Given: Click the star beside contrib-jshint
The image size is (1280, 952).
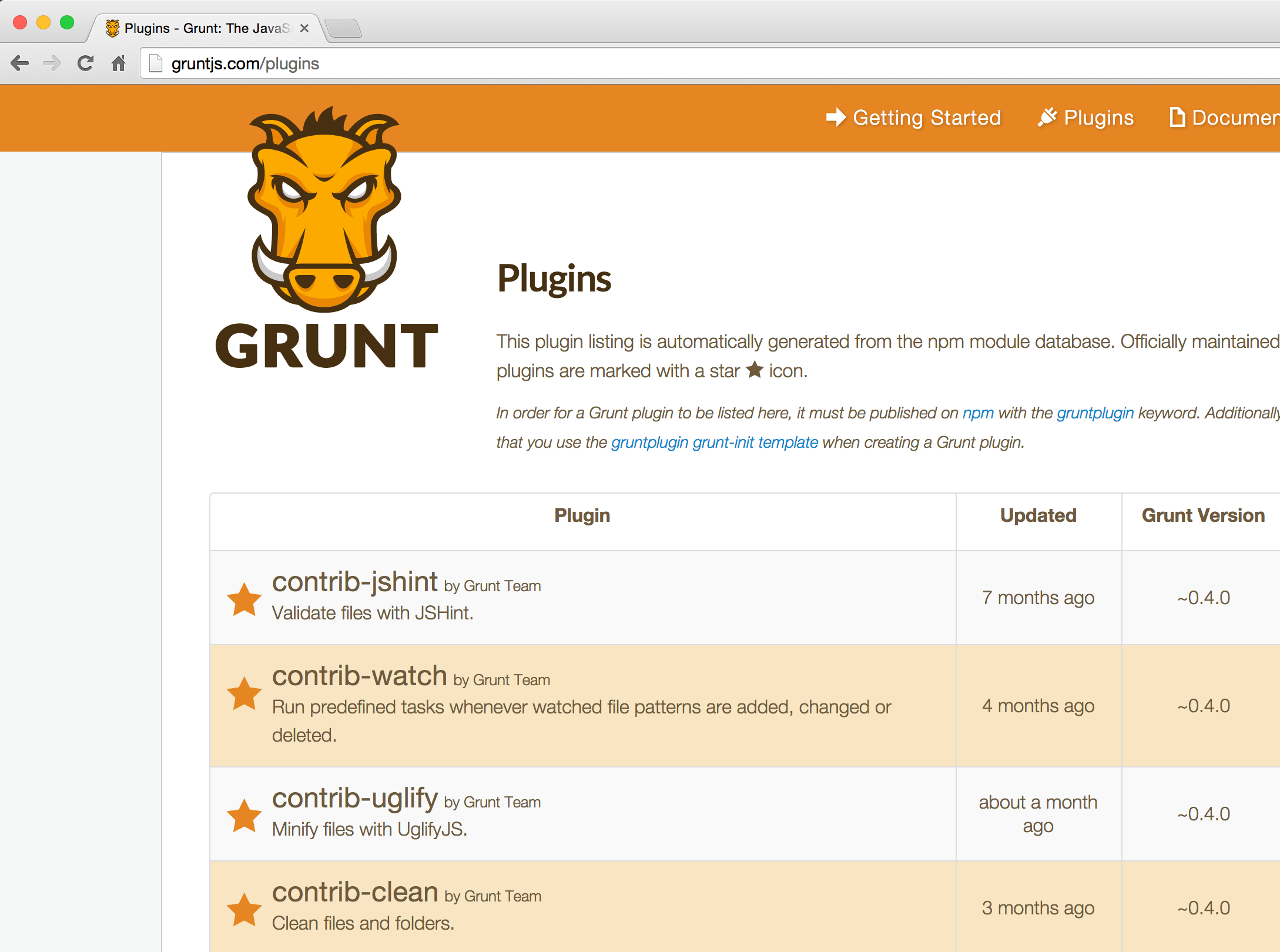Looking at the screenshot, I should [x=244, y=599].
